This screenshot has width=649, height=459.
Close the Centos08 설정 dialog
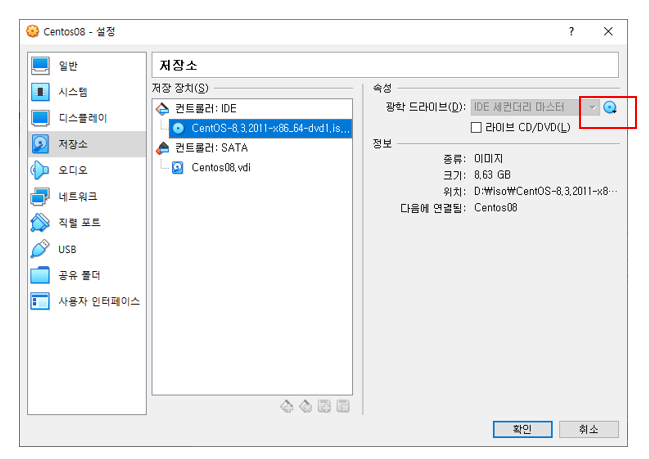pyautogui.click(x=608, y=31)
